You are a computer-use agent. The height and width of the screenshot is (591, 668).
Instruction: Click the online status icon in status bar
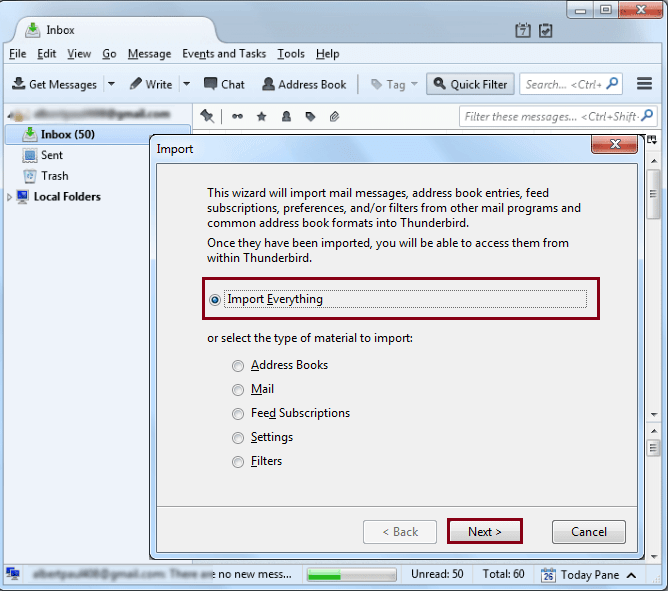[x=13, y=574]
